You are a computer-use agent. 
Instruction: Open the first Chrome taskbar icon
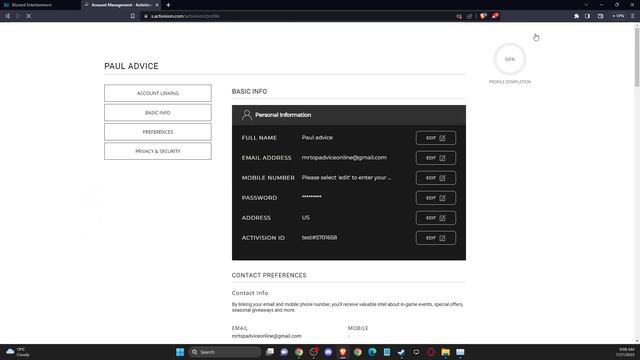point(299,352)
